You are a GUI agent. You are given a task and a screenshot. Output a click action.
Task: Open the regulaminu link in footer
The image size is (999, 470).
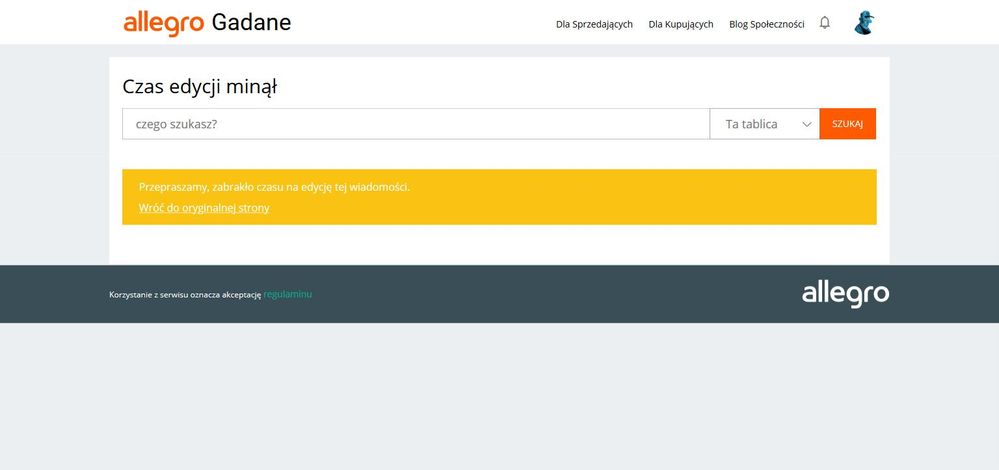pos(287,294)
